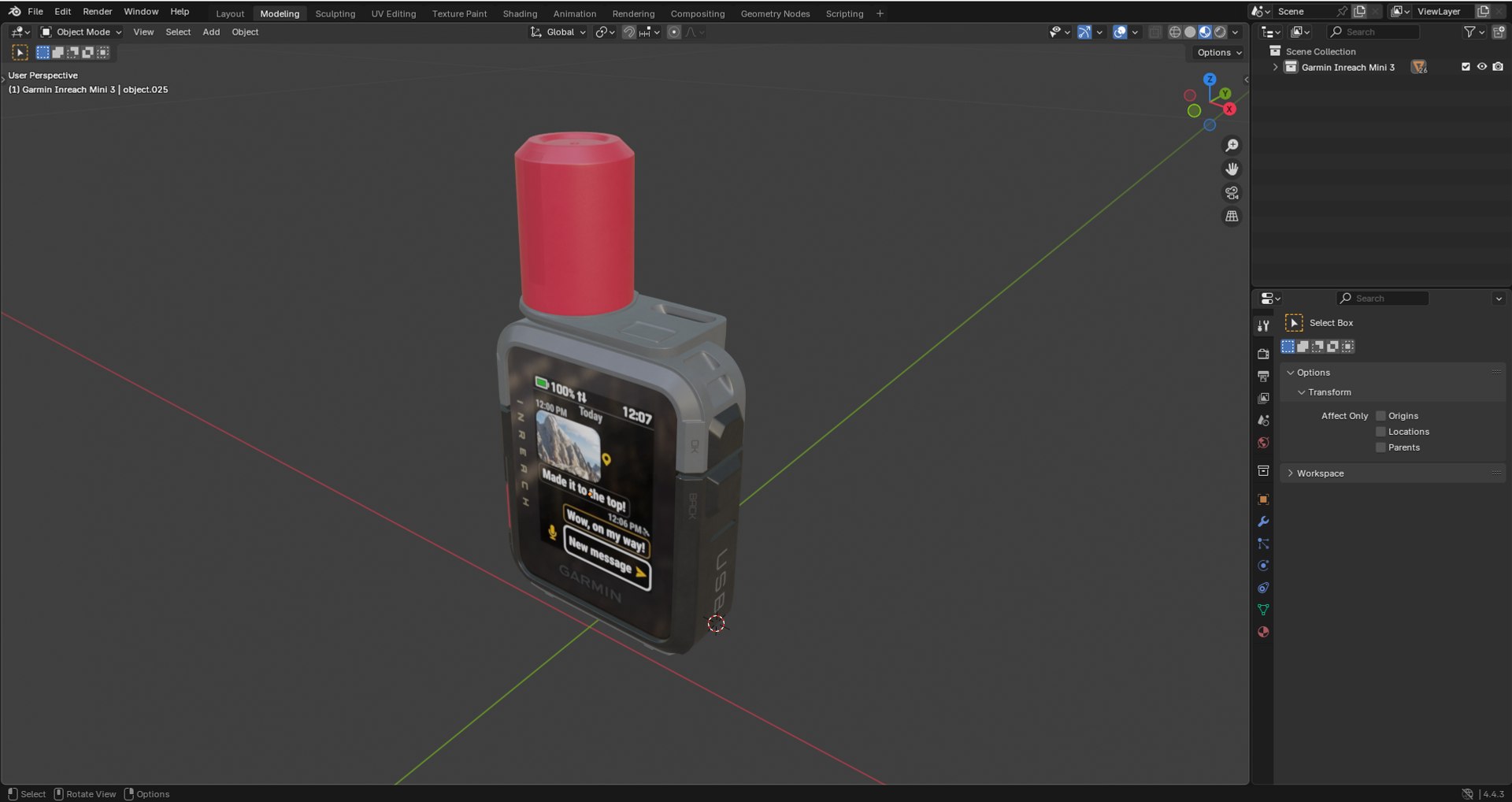This screenshot has width=1512, height=802.
Task: Switch perspective/orthographic with the grid icon
Action: (1232, 216)
